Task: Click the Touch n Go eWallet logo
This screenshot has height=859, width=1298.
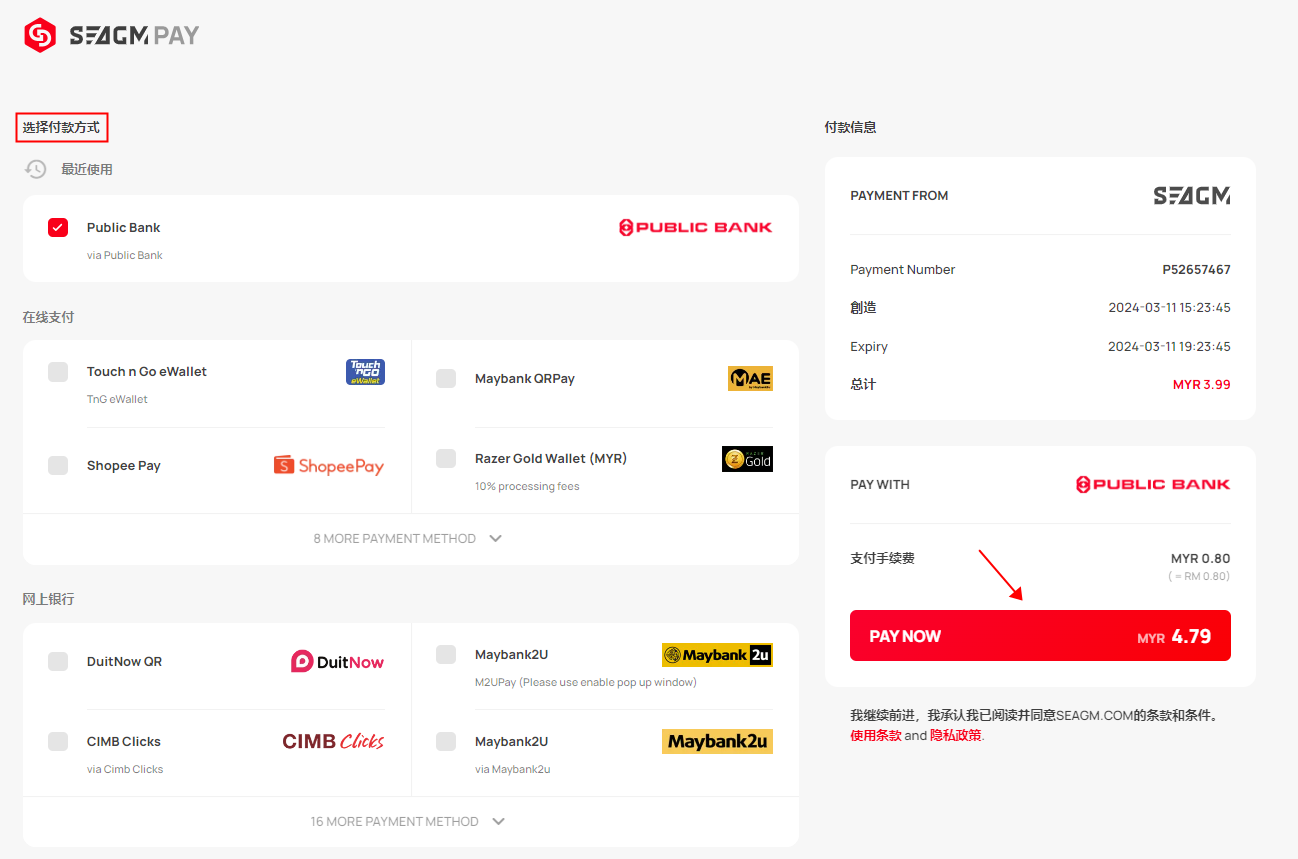Action: coord(365,372)
